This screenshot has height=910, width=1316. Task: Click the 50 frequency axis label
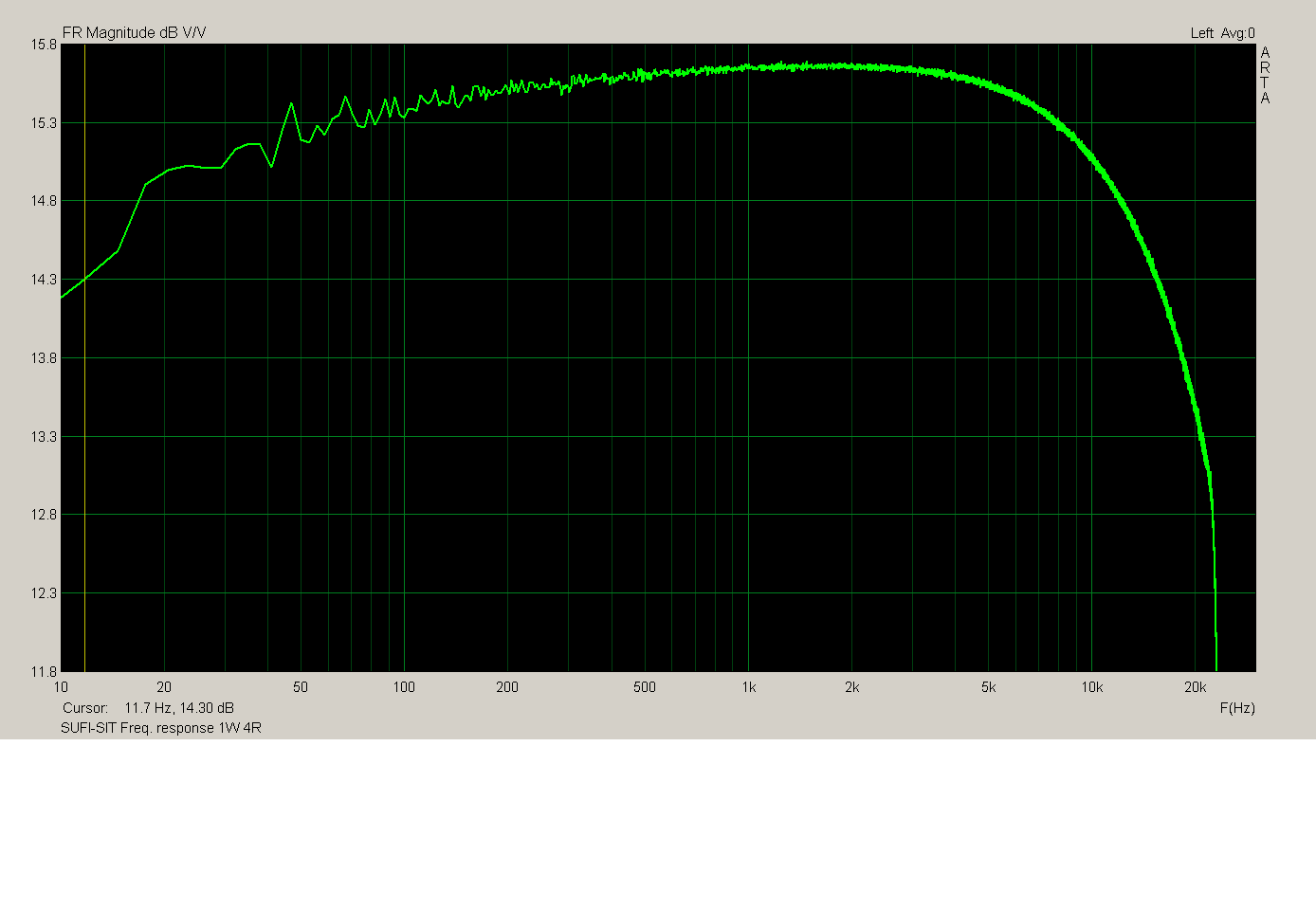click(x=301, y=687)
